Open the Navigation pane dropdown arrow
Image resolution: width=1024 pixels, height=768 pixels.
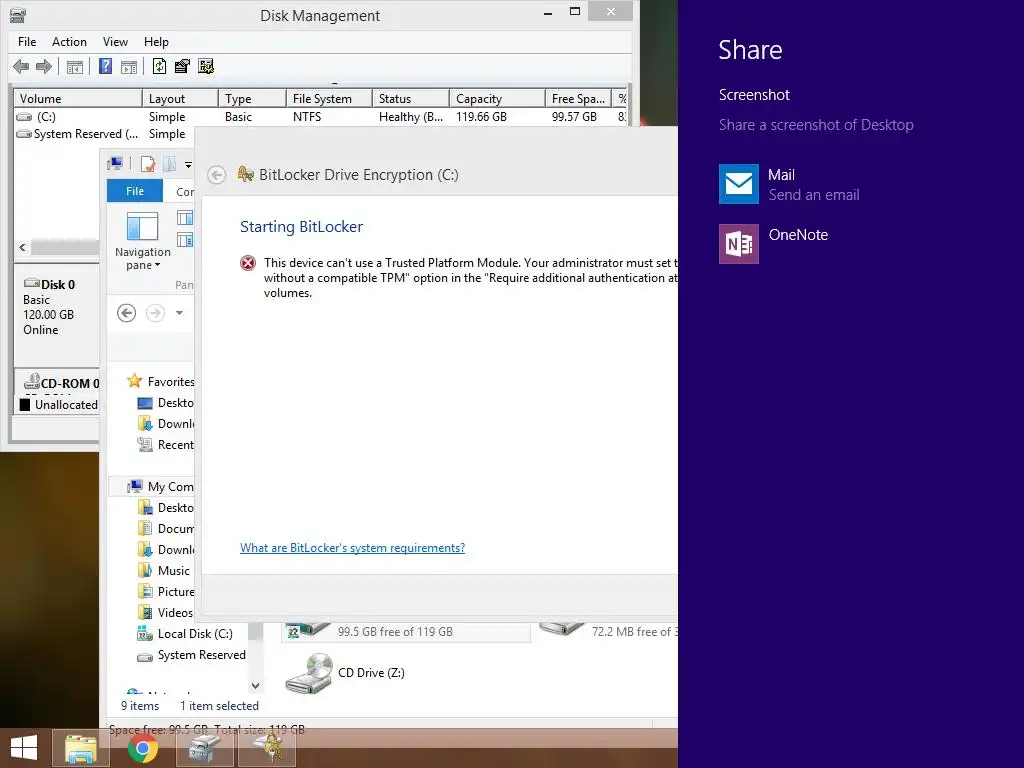(x=157, y=265)
